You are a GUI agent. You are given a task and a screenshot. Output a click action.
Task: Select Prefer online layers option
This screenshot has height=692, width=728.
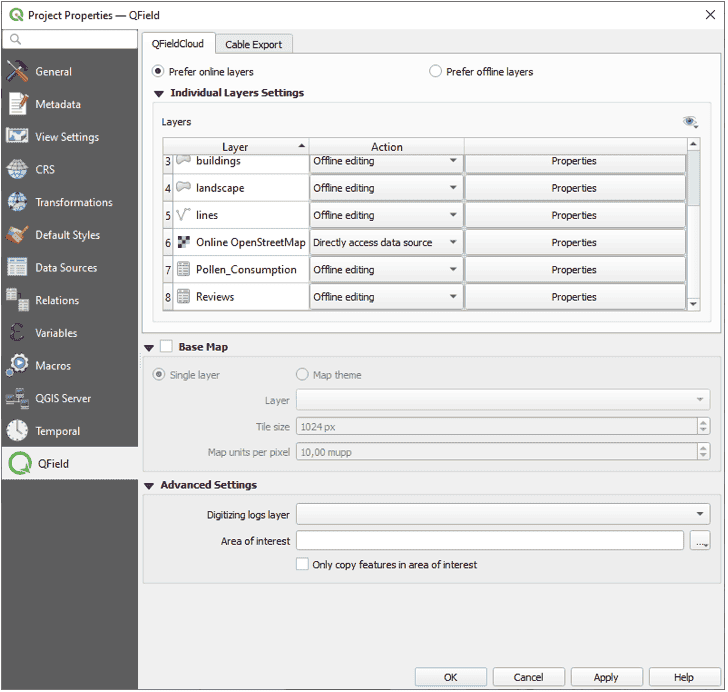click(x=158, y=72)
